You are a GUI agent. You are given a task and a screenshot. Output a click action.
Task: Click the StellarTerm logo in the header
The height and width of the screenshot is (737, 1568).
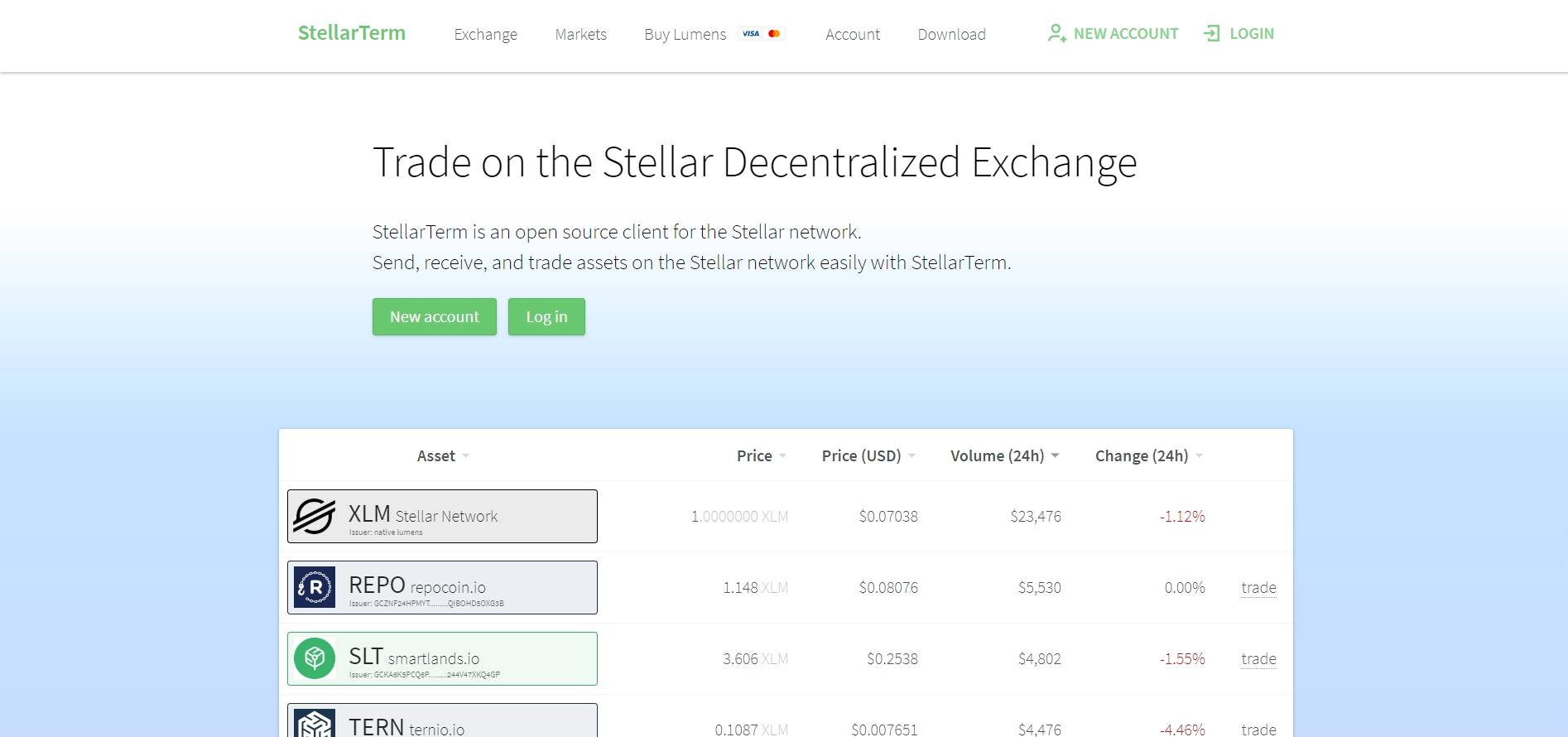[351, 33]
